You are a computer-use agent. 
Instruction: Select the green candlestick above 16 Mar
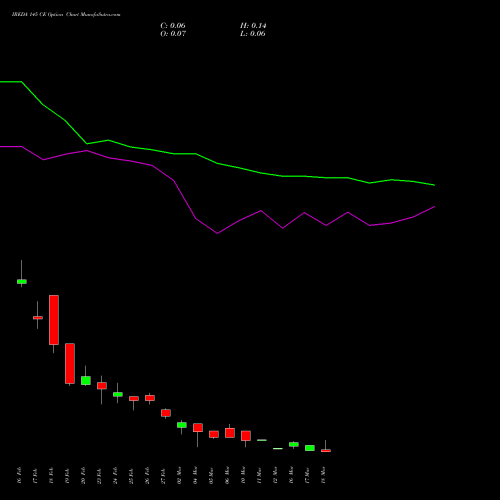[x=294, y=444]
